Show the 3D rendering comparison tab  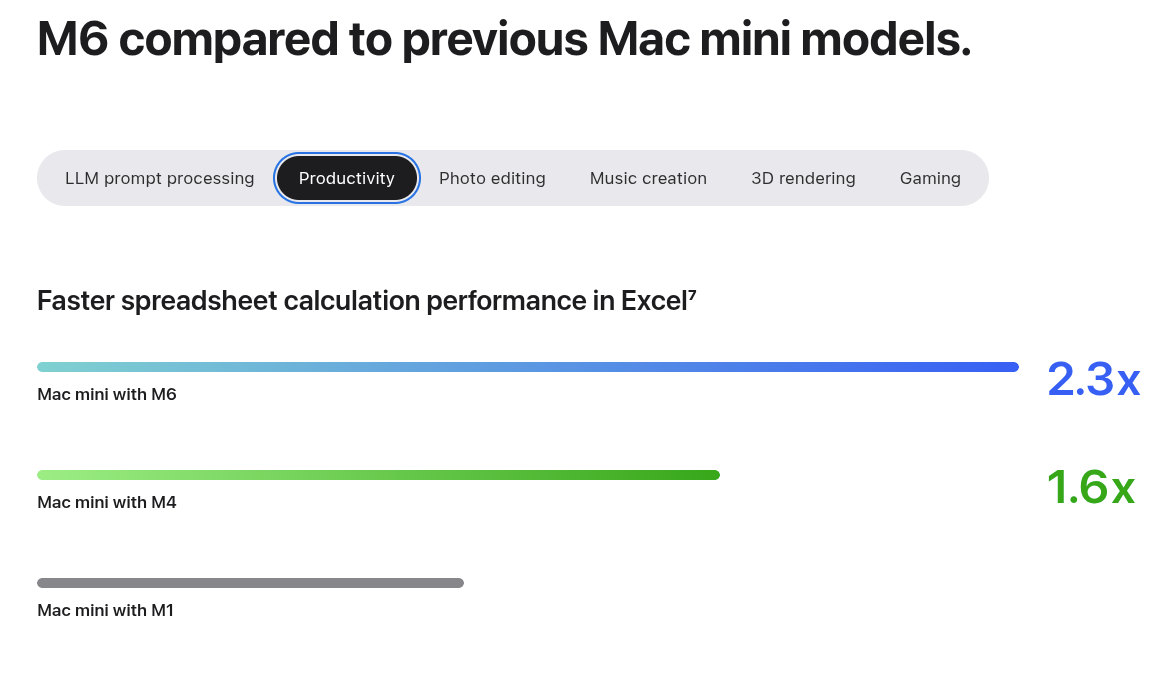point(803,178)
